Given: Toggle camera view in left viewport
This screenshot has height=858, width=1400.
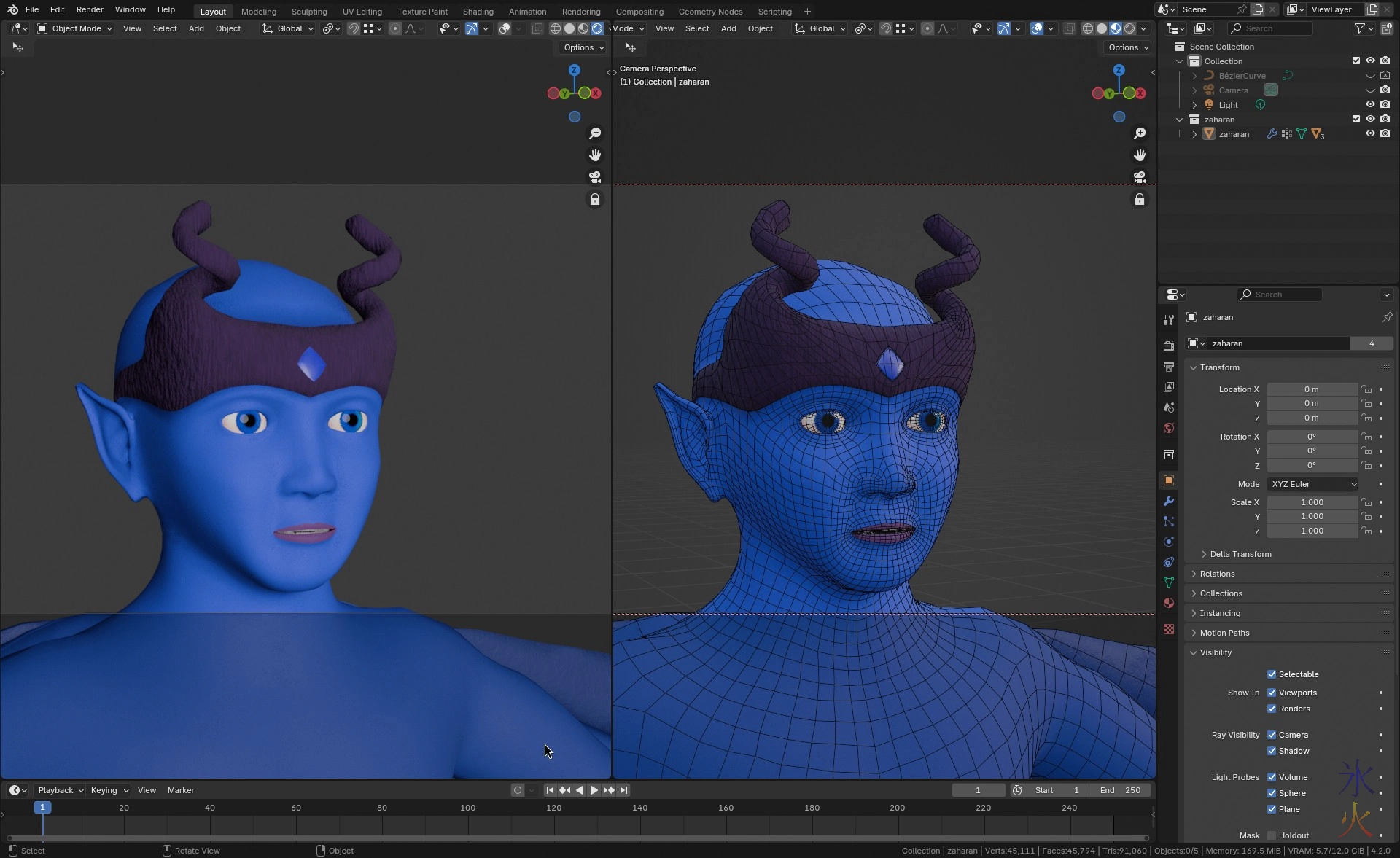Looking at the screenshot, I should (595, 177).
